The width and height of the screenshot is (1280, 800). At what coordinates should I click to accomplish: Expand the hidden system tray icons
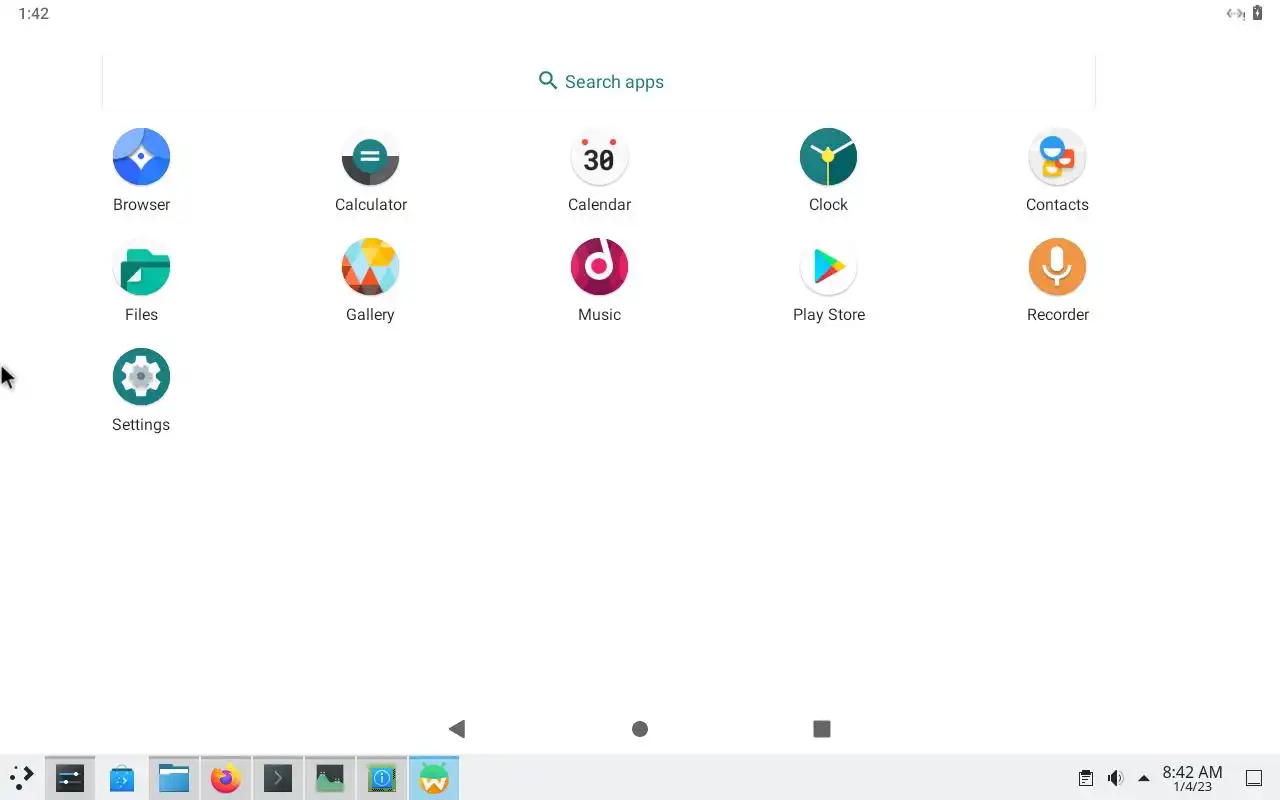1144,778
